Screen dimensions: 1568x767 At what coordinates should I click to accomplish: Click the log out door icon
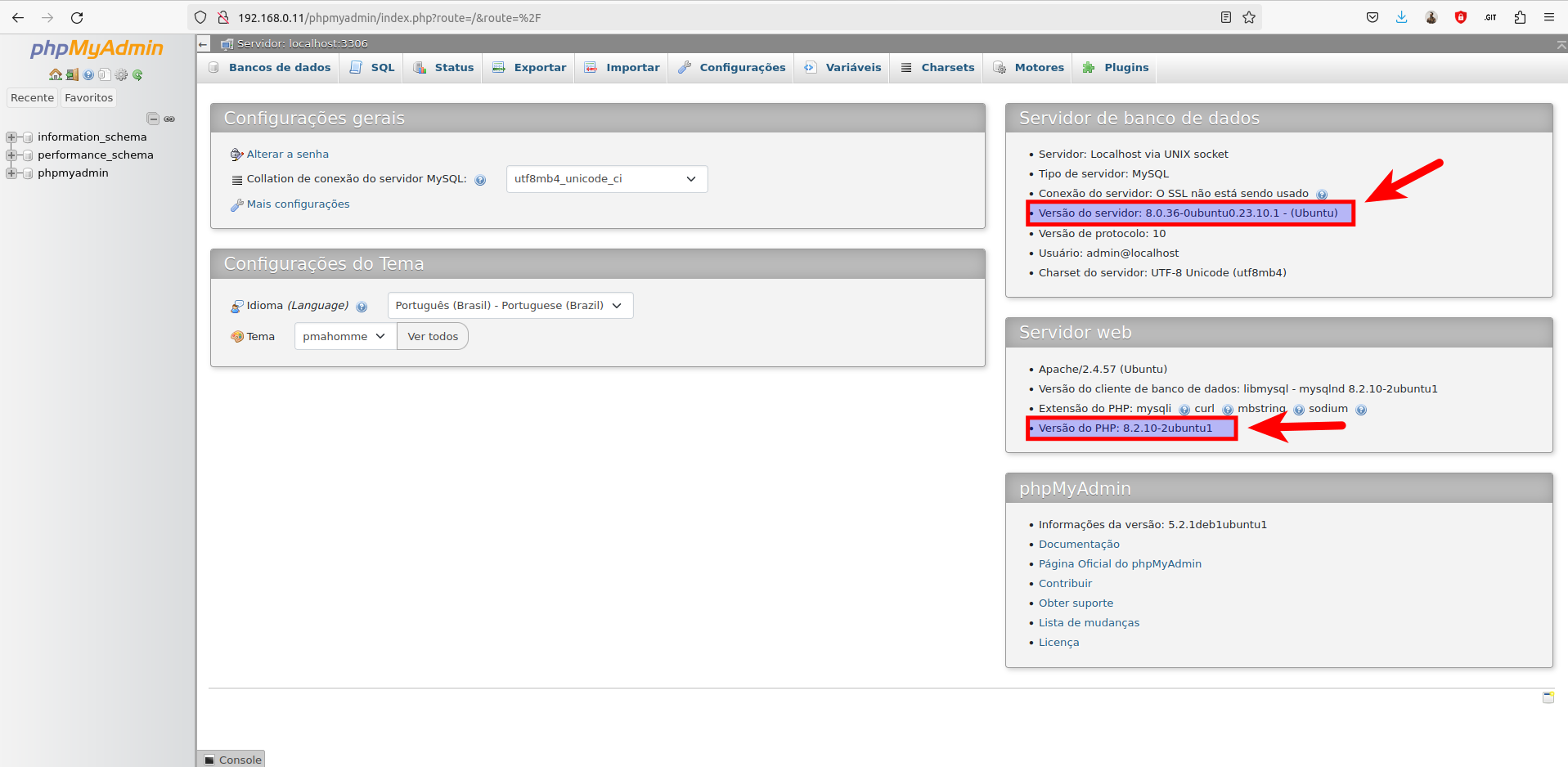click(x=72, y=74)
